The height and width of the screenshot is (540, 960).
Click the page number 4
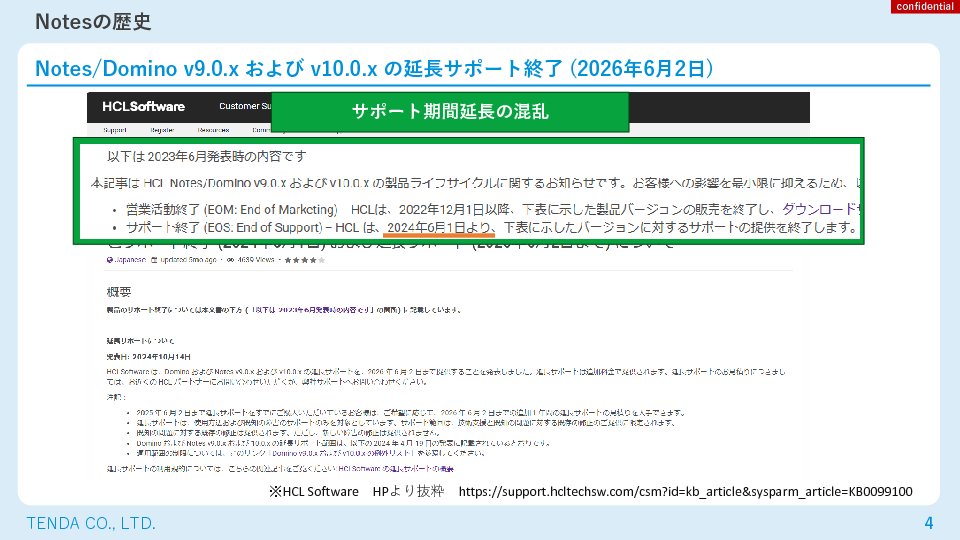(928, 523)
